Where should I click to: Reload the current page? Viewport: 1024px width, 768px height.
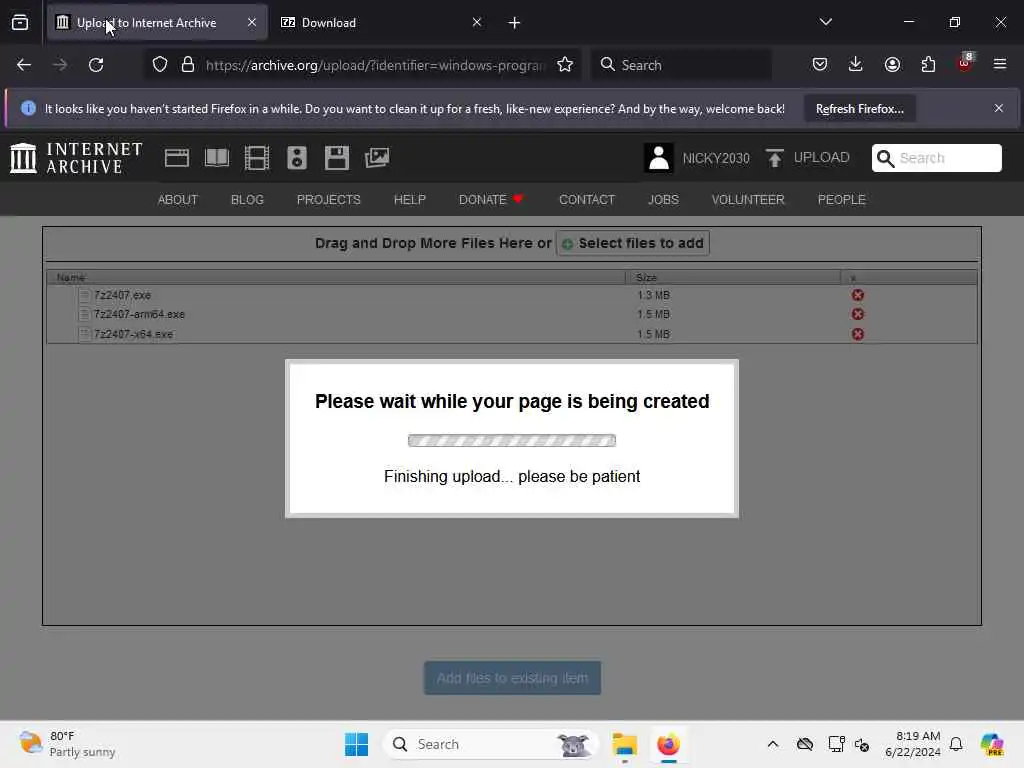pos(96,65)
